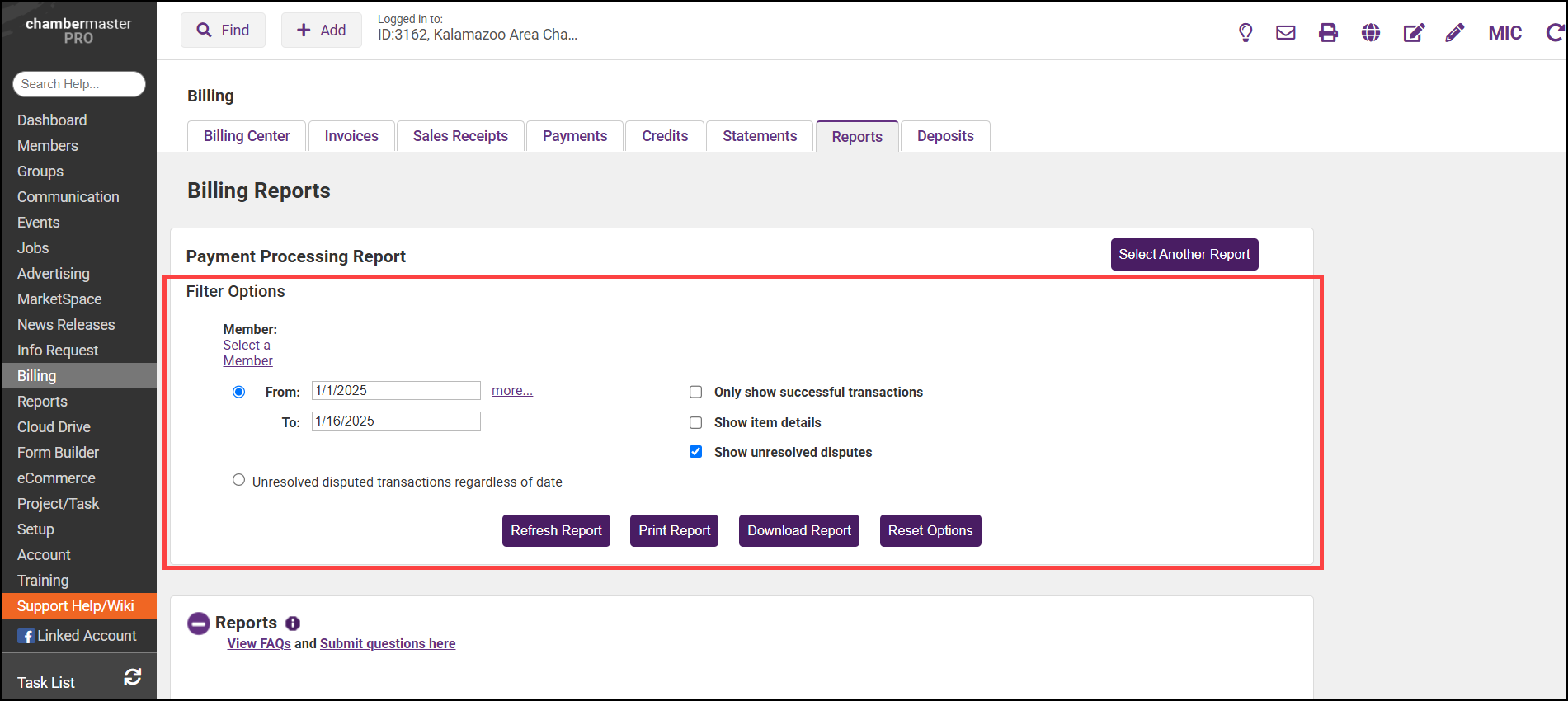Click the Task List refresh icon
The height and width of the screenshot is (701, 1568).
coord(132,677)
